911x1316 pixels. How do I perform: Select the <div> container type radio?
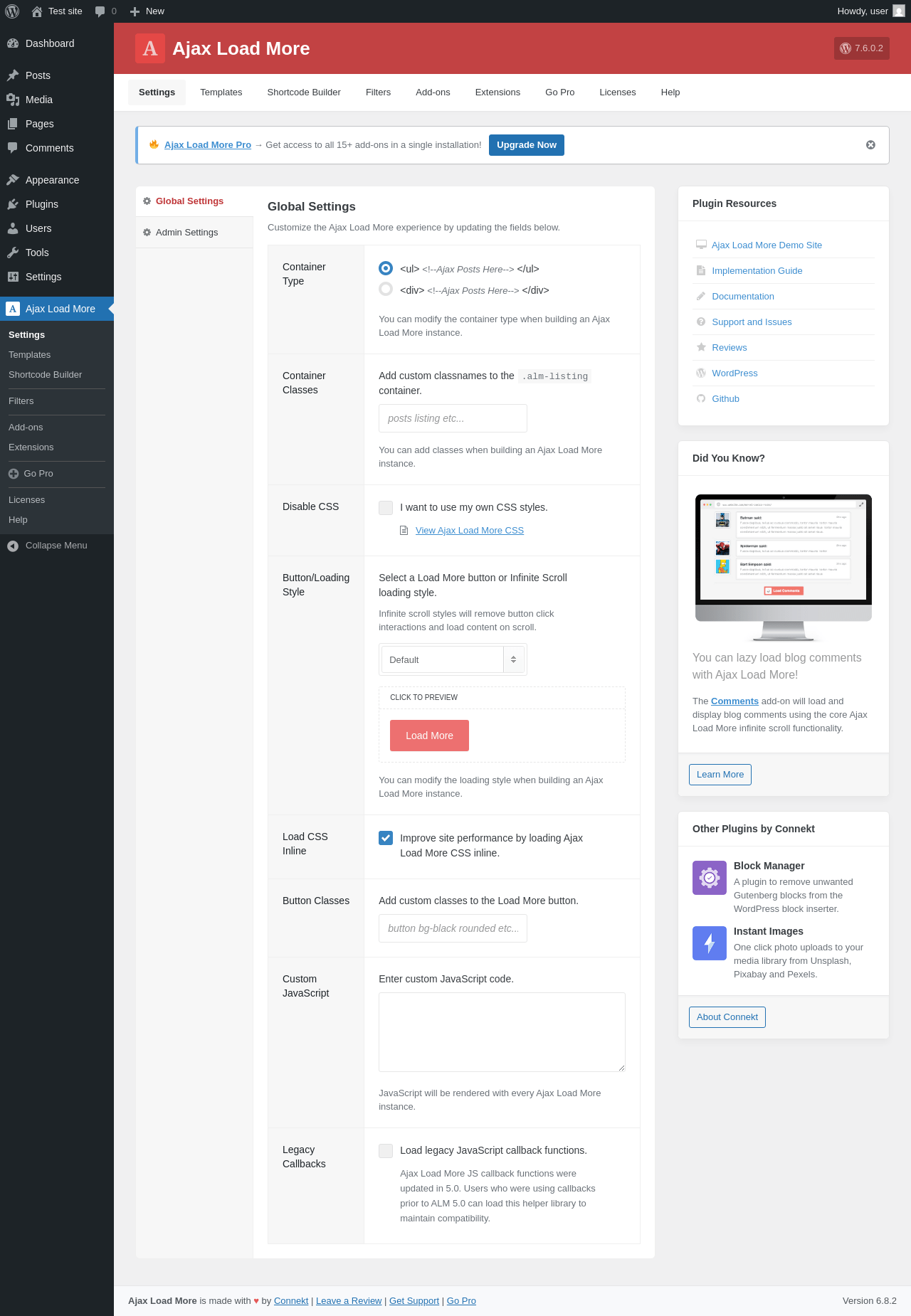coord(386,289)
